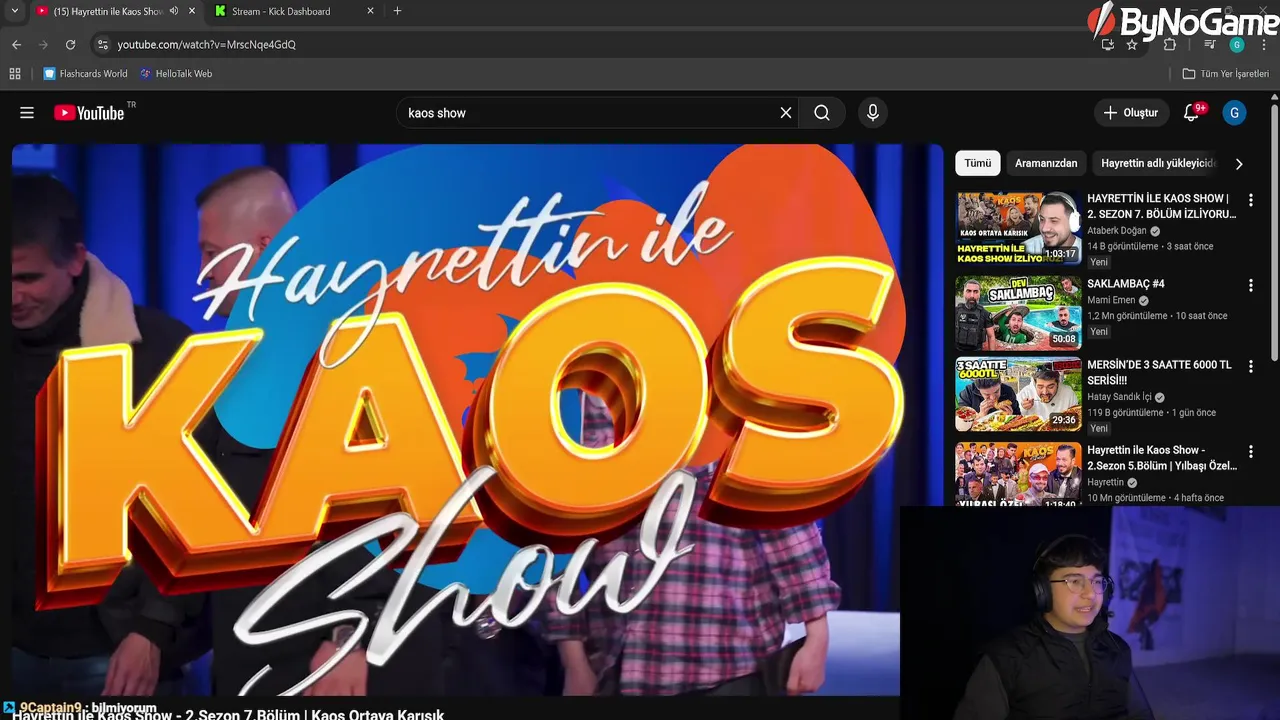Open the YouTube notifications bell
Image resolution: width=1280 pixels, height=720 pixels.
[x=1192, y=113]
